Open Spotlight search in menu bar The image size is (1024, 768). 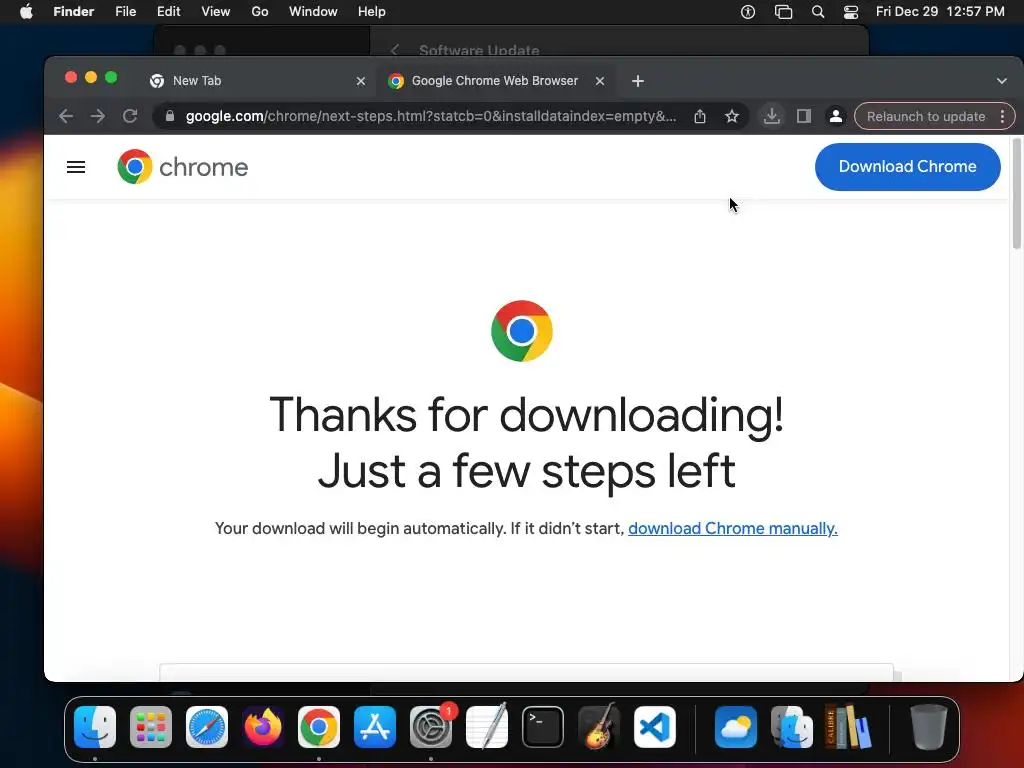(x=818, y=12)
